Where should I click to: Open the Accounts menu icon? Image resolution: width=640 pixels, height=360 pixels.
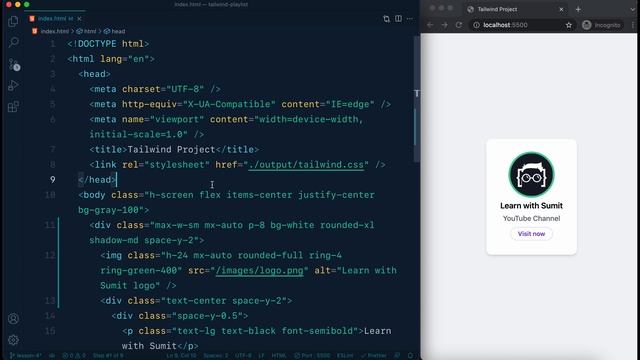[13, 318]
